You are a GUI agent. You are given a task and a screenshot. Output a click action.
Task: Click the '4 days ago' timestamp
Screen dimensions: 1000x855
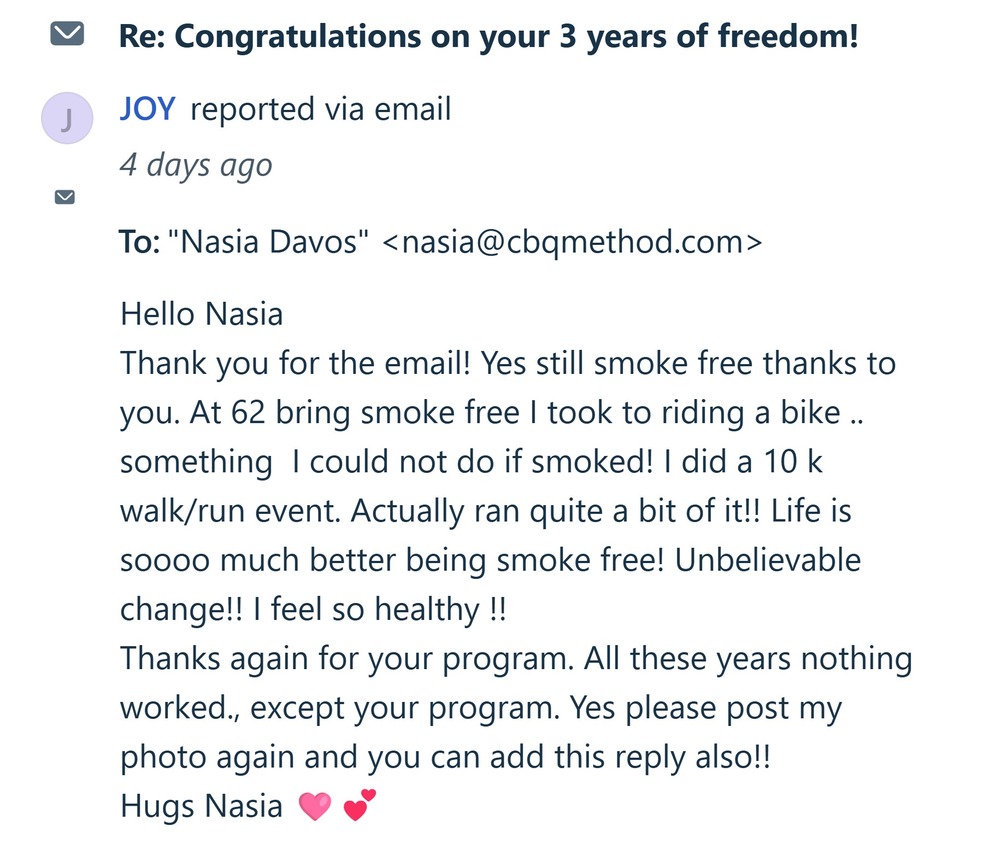click(x=196, y=163)
